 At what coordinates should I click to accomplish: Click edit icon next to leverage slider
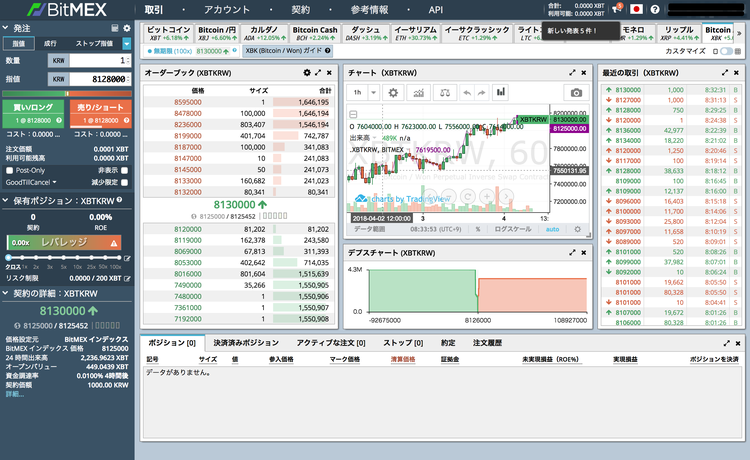(x=127, y=259)
